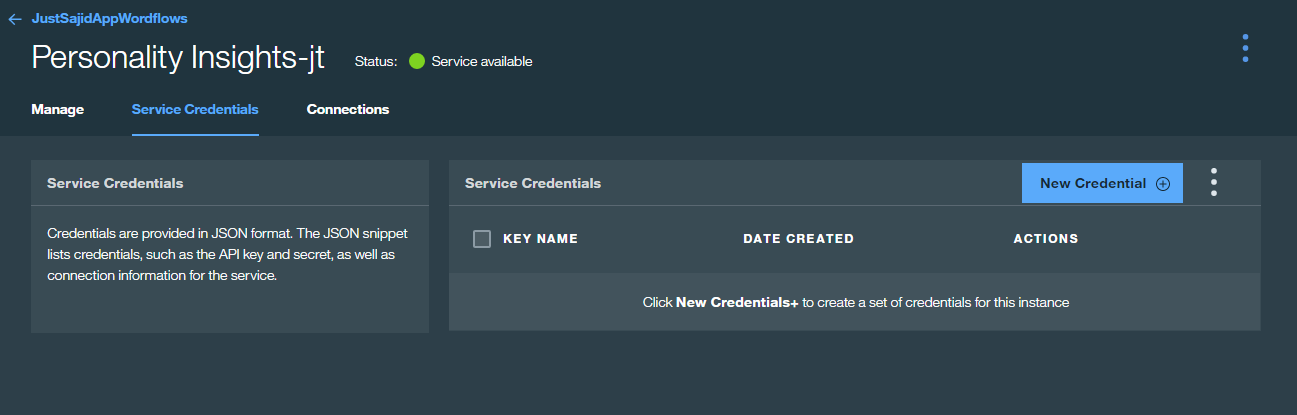This screenshot has height=415, width=1297.
Task: Click the plus icon in New Credential
Action: click(x=1162, y=184)
